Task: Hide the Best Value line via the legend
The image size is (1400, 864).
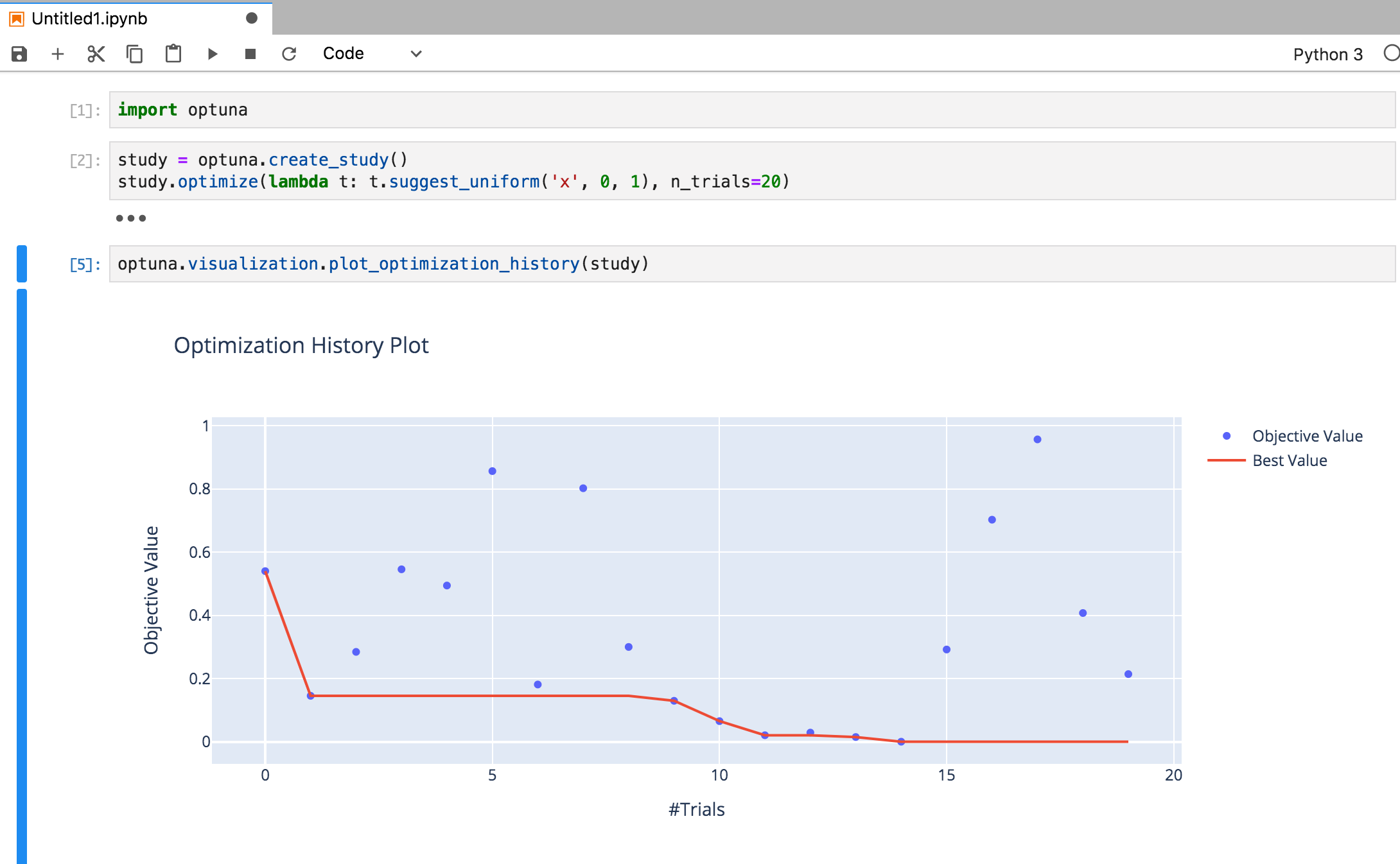Action: [x=1290, y=460]
